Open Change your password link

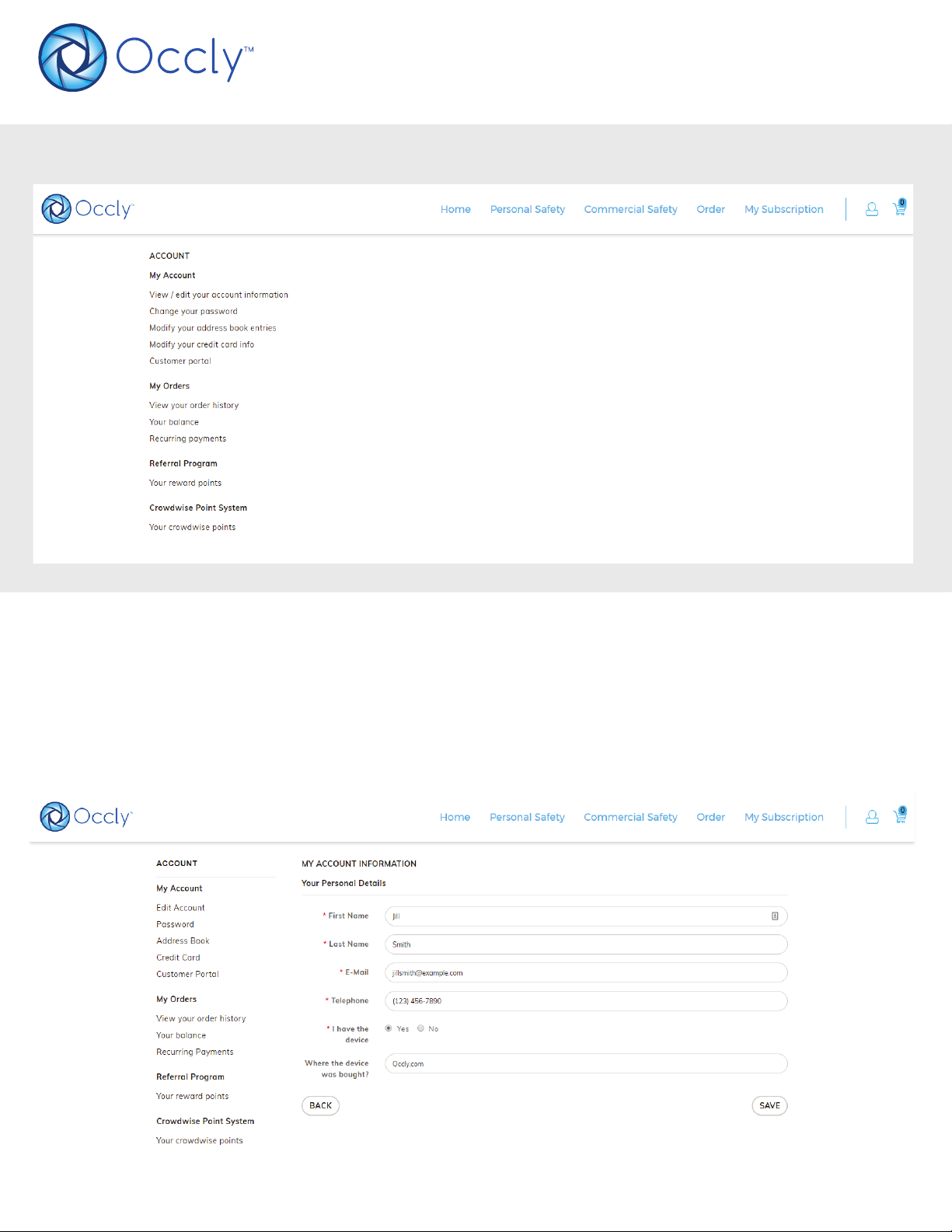tap(194, 311)
